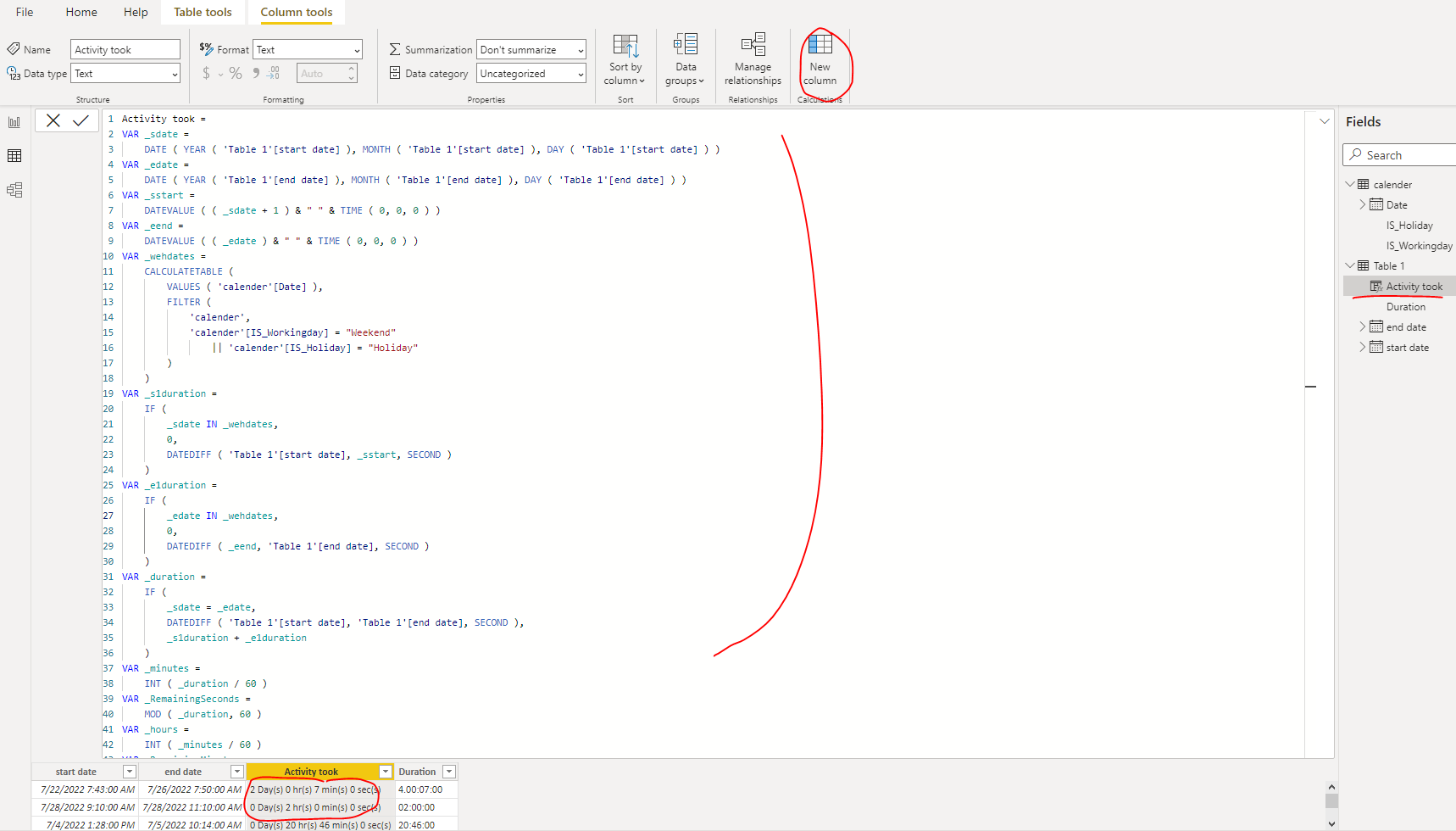
Task: Collapse the Table 1 node
Action: 1349,265
